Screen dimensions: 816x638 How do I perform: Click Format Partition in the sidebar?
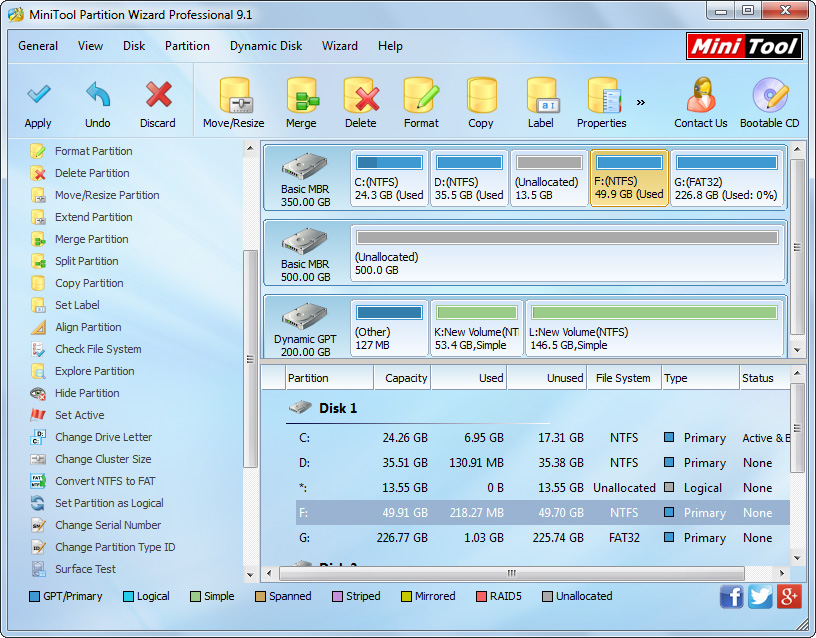(x=94, y=151)
